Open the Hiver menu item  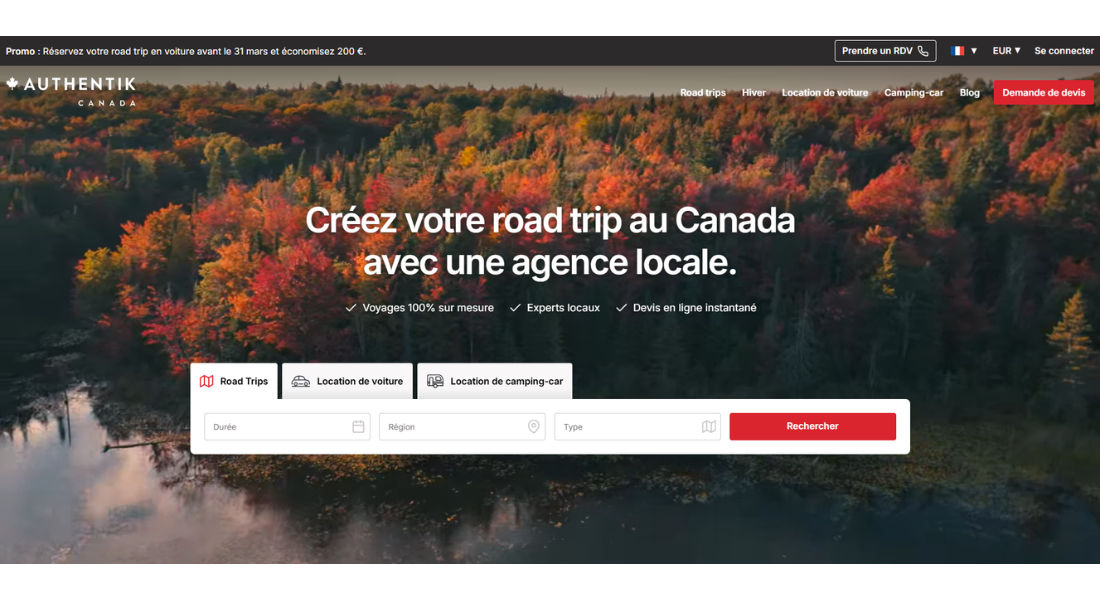pos(753,93)
